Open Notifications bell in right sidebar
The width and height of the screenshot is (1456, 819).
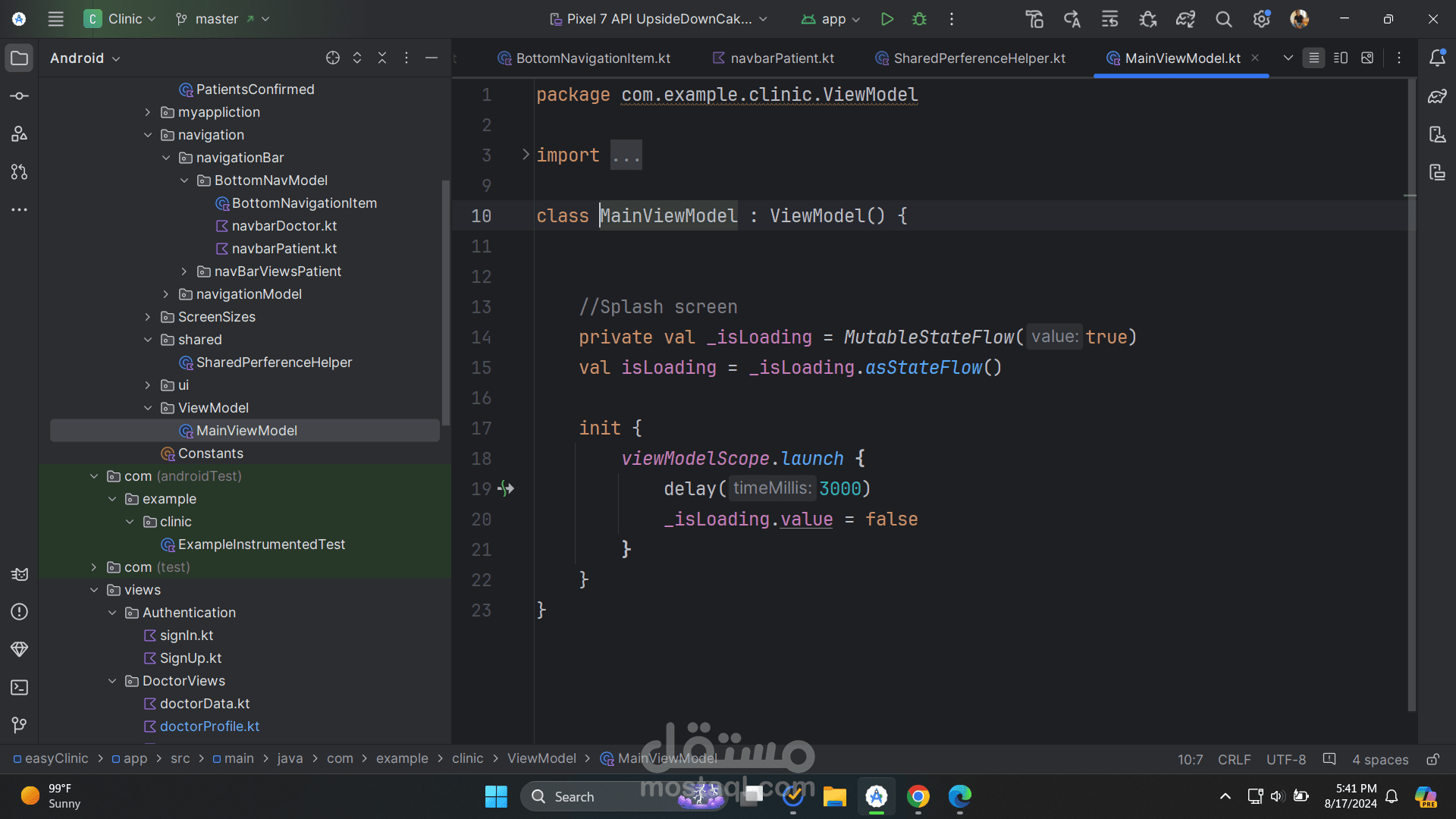(x=1437, y=58)
